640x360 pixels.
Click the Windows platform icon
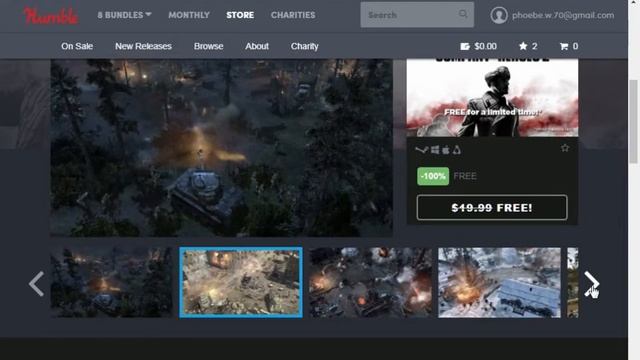pyautogui.click(x=435, y=150)
